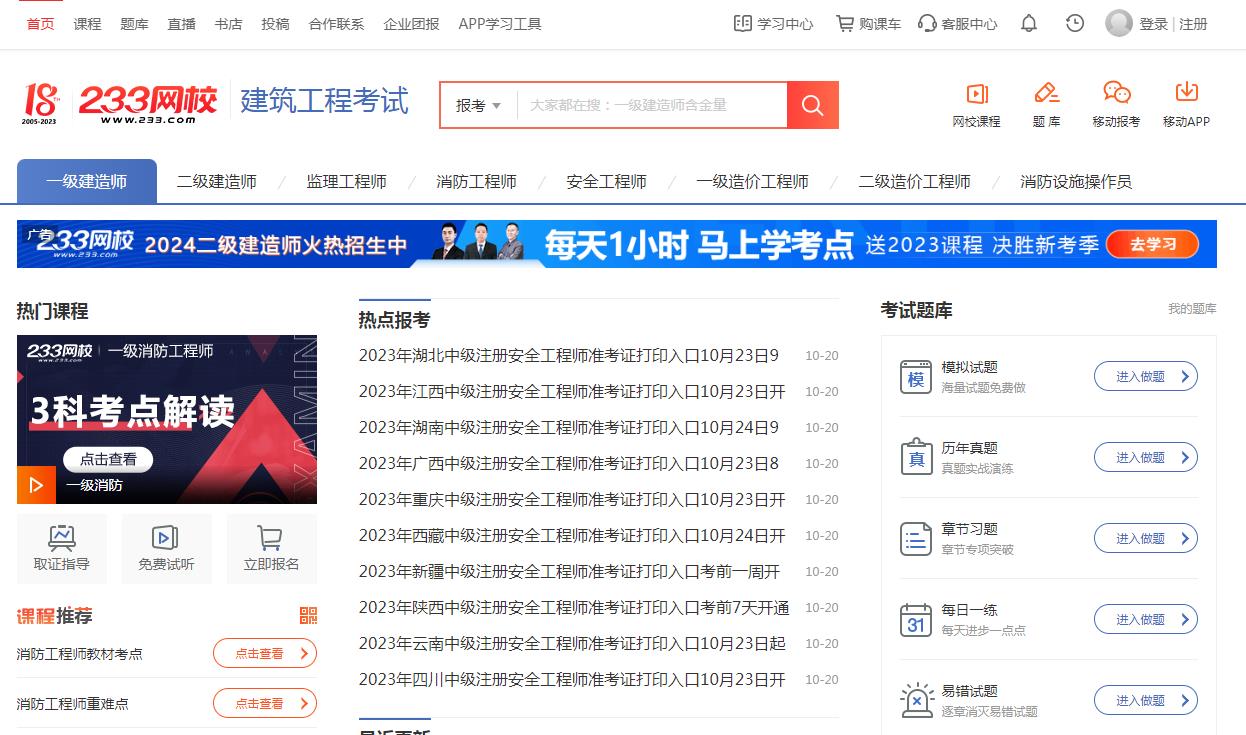Click the 易错试题 alarm icon
The height and width of the screenshot is (735, 1246).
(916, 700)
